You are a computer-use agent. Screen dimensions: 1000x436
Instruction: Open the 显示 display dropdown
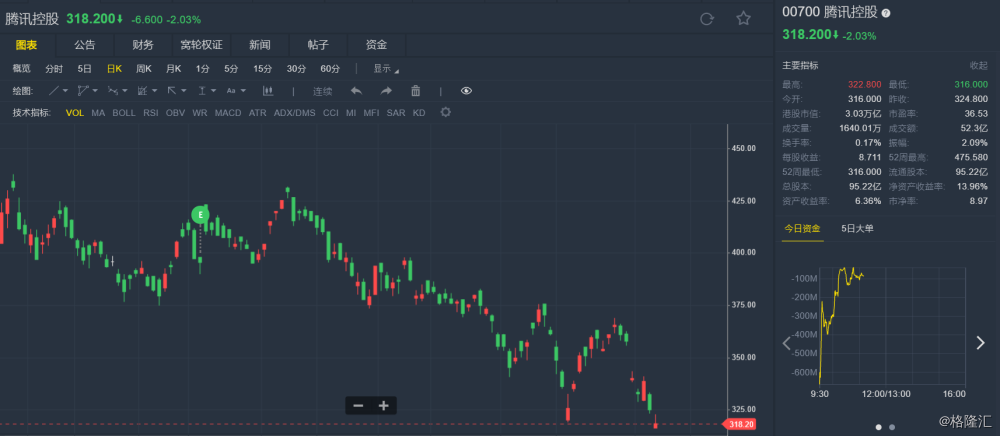[x=385, y=69]
